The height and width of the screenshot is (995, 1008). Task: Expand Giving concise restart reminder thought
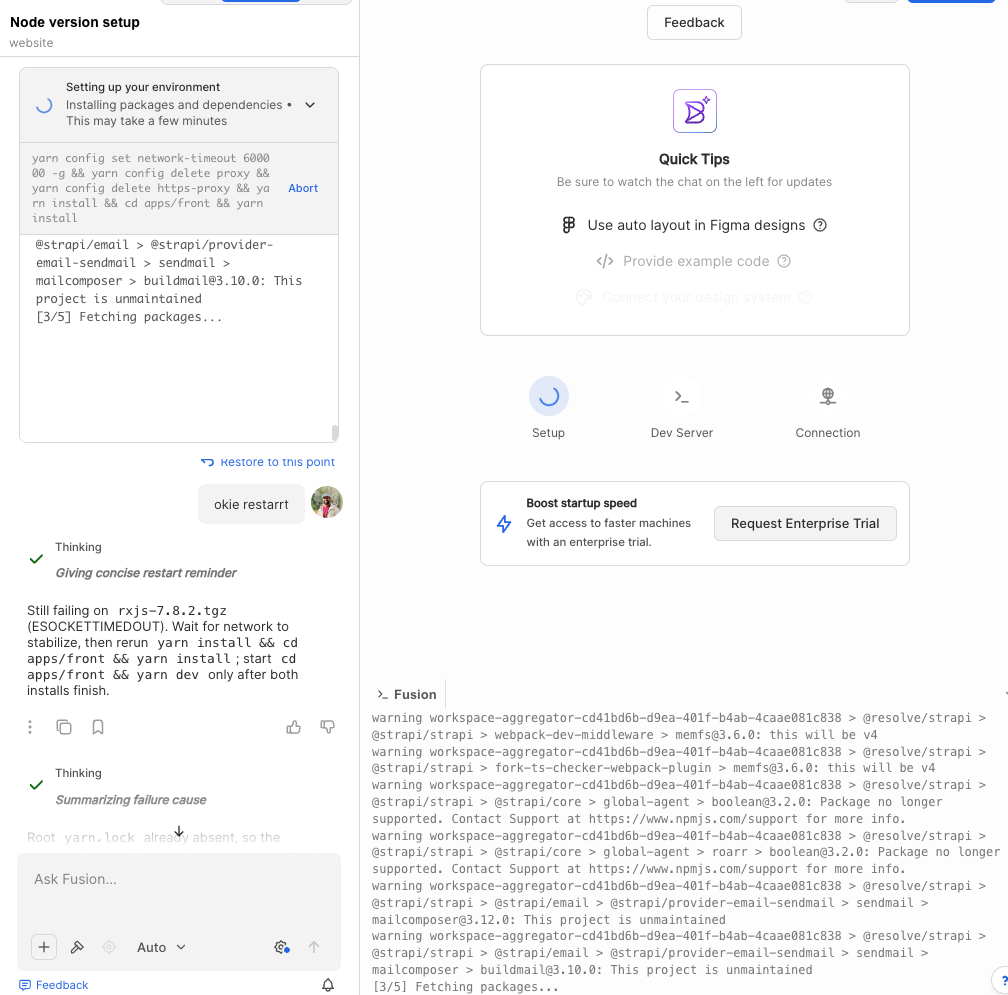(x=146, y=573)
